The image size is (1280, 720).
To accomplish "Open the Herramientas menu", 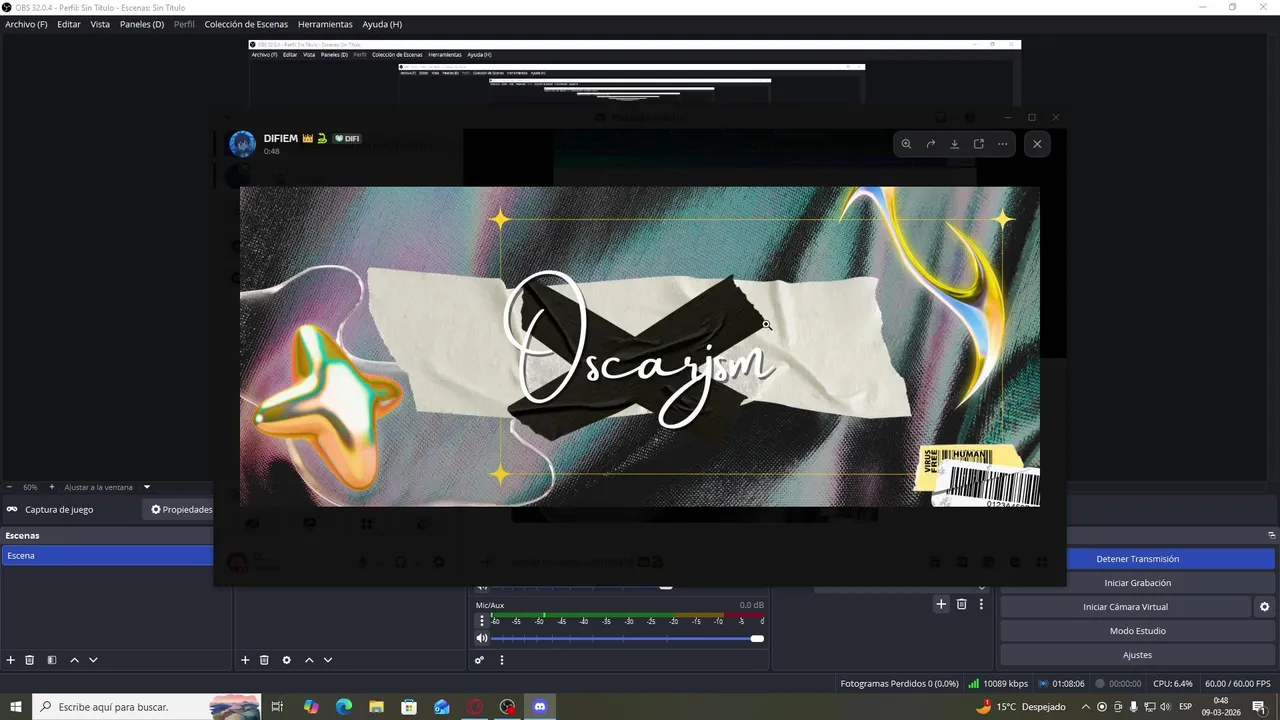I will tap(325, 24).
